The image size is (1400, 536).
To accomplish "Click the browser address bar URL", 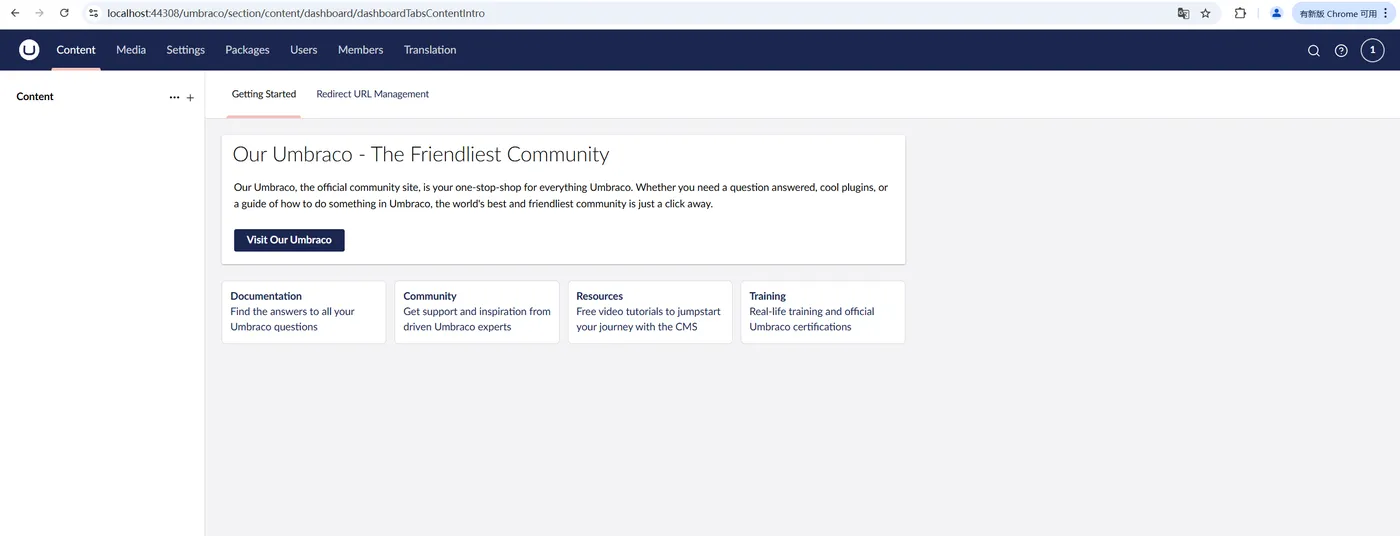I will click(x=296, y=13).
